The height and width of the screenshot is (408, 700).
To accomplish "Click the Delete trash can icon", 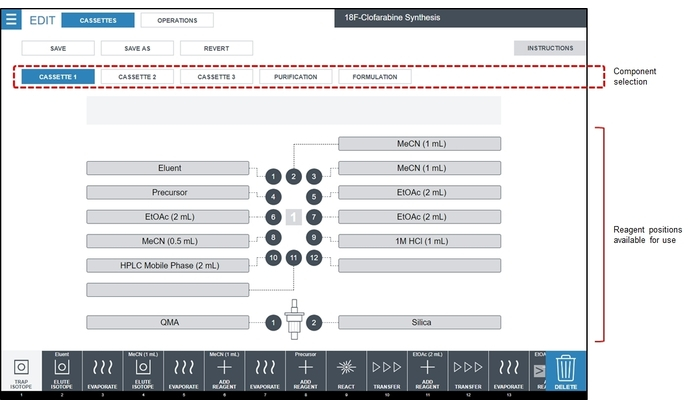I will click(566, 374).
